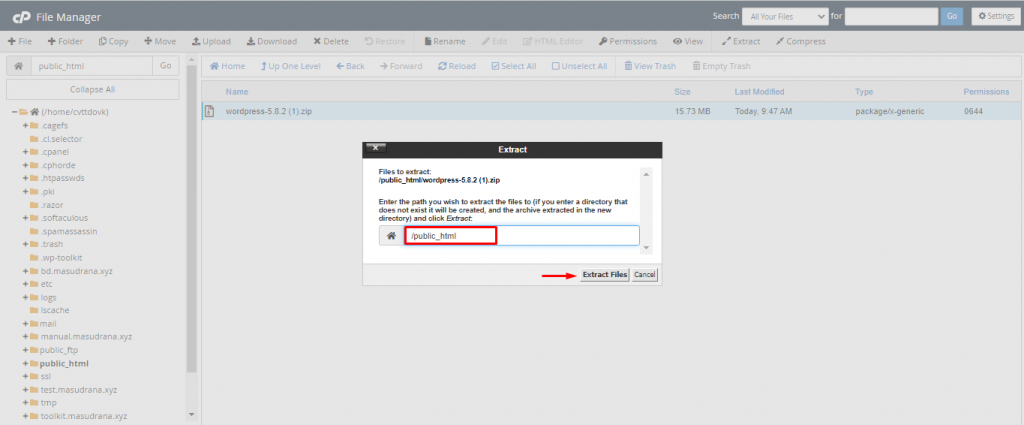This screenshot has width=1024, height=425.
Task: Focus the search text field
Action: tap(891, 16)
